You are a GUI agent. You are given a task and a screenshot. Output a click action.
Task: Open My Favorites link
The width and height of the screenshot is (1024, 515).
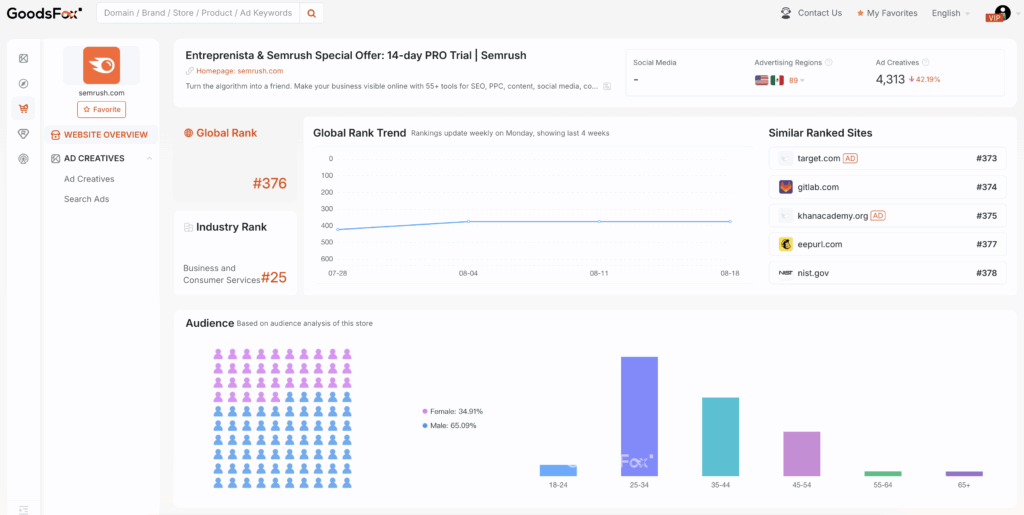[x=892, y=13]
